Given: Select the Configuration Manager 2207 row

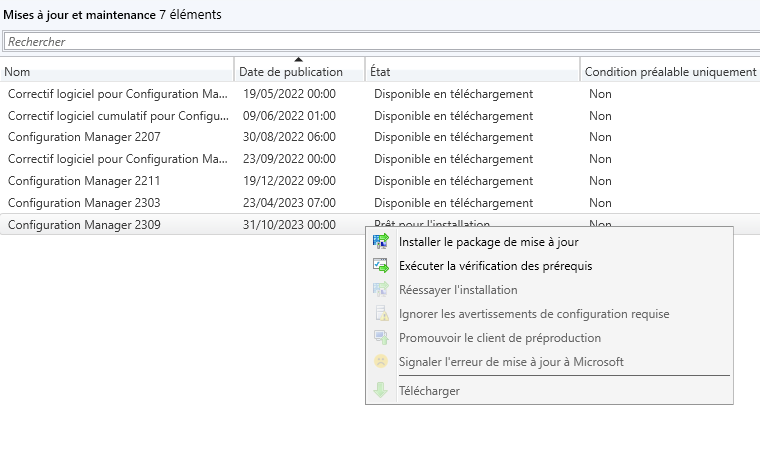Looking at the screenshot, I should tap(84, 137).
